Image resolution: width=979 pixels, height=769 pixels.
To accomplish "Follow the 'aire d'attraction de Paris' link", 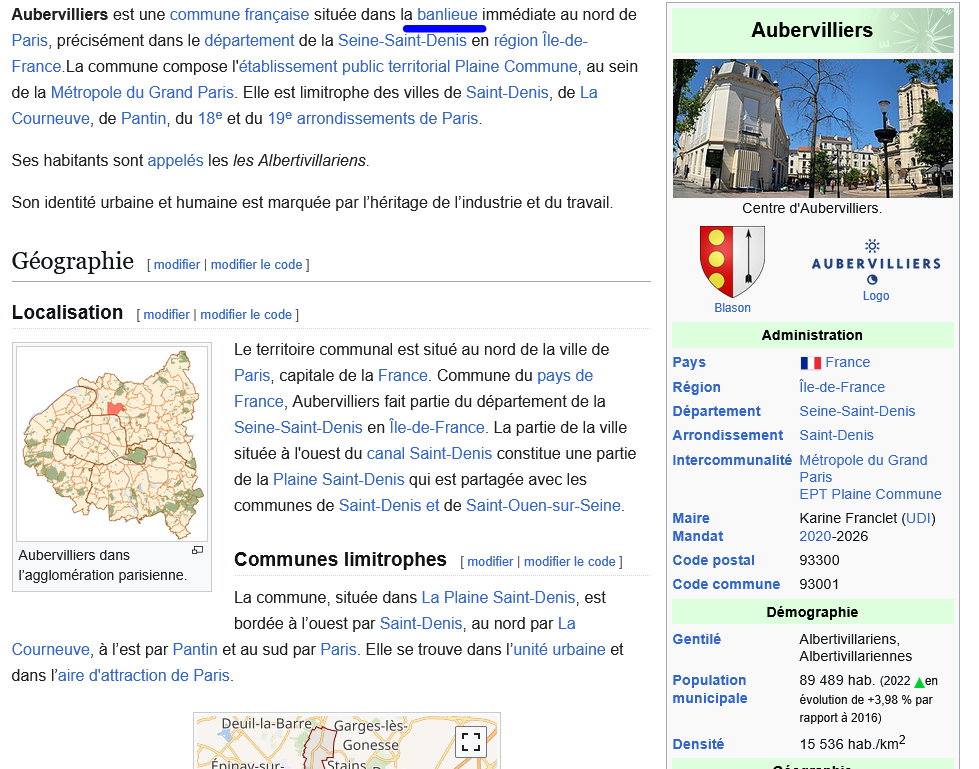I will (143, 676).
